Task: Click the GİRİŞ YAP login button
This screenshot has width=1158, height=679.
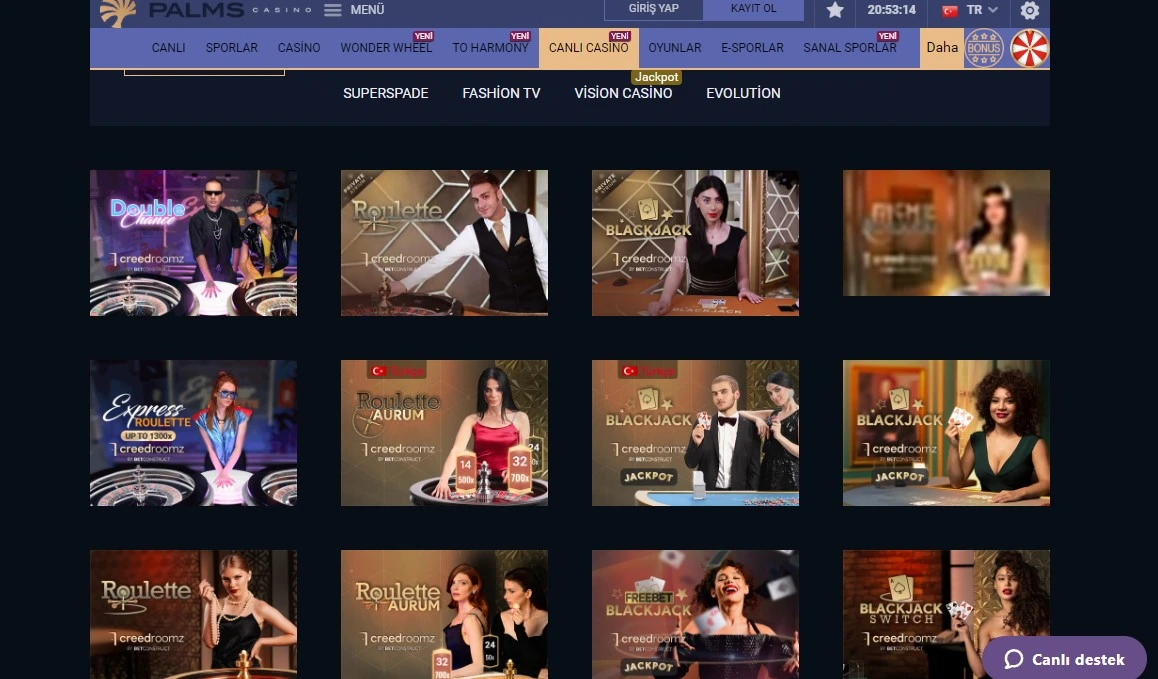Action: (x=654, y=9)
